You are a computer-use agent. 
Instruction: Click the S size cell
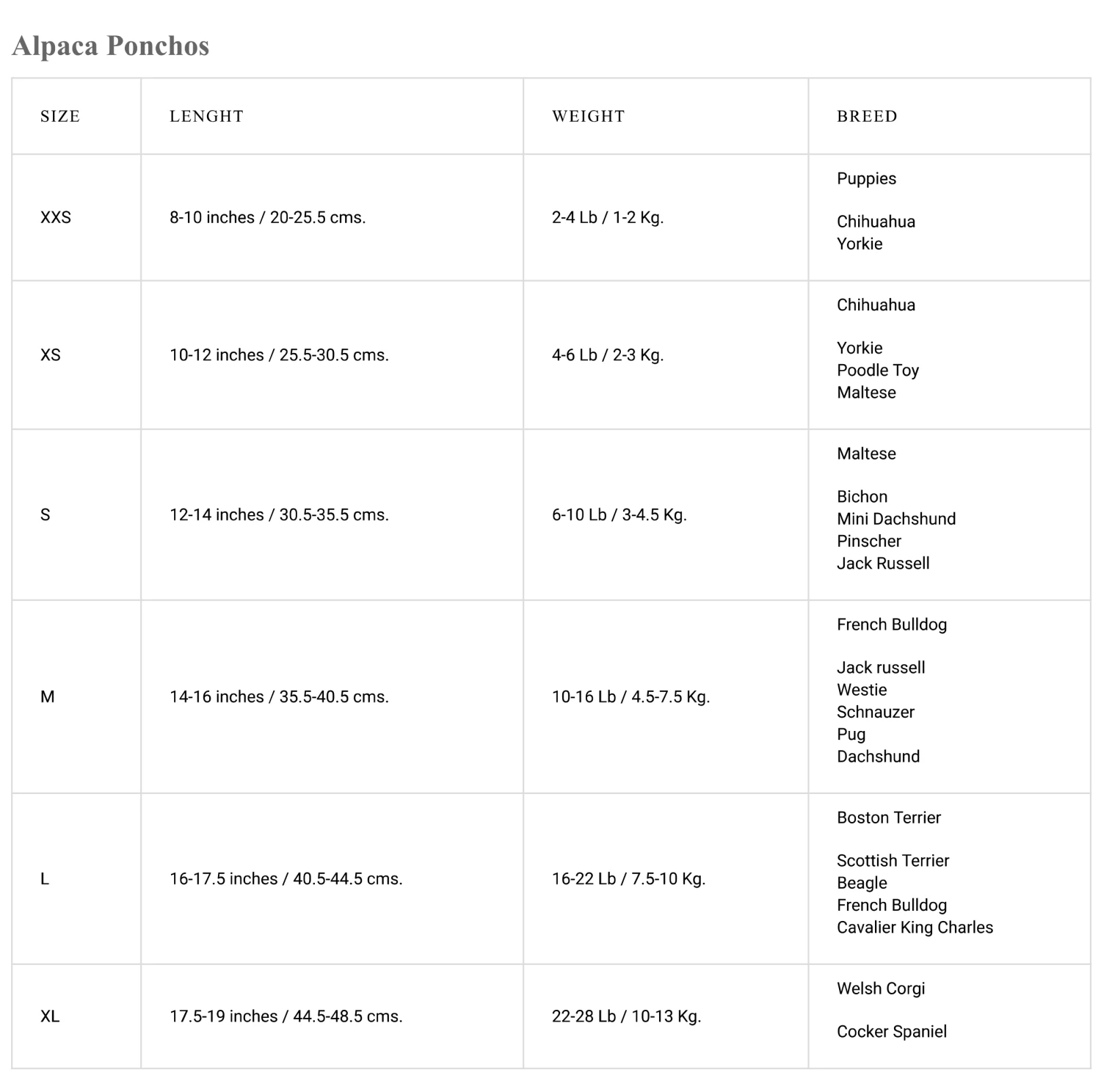[x=46, y=515]
